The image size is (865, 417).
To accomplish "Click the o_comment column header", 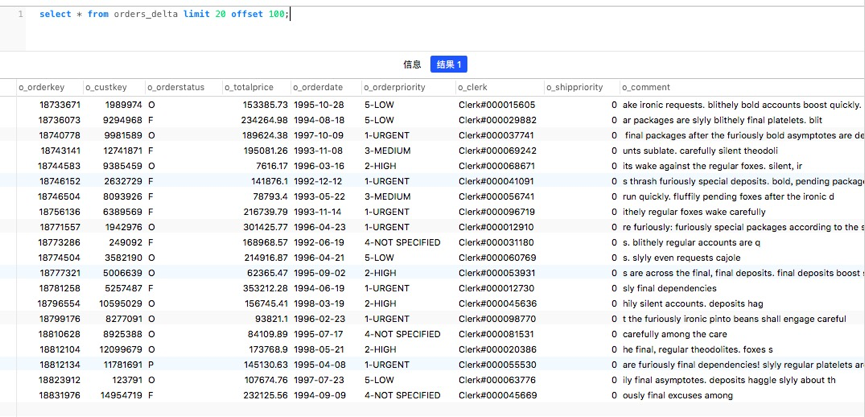I will 646,87.
